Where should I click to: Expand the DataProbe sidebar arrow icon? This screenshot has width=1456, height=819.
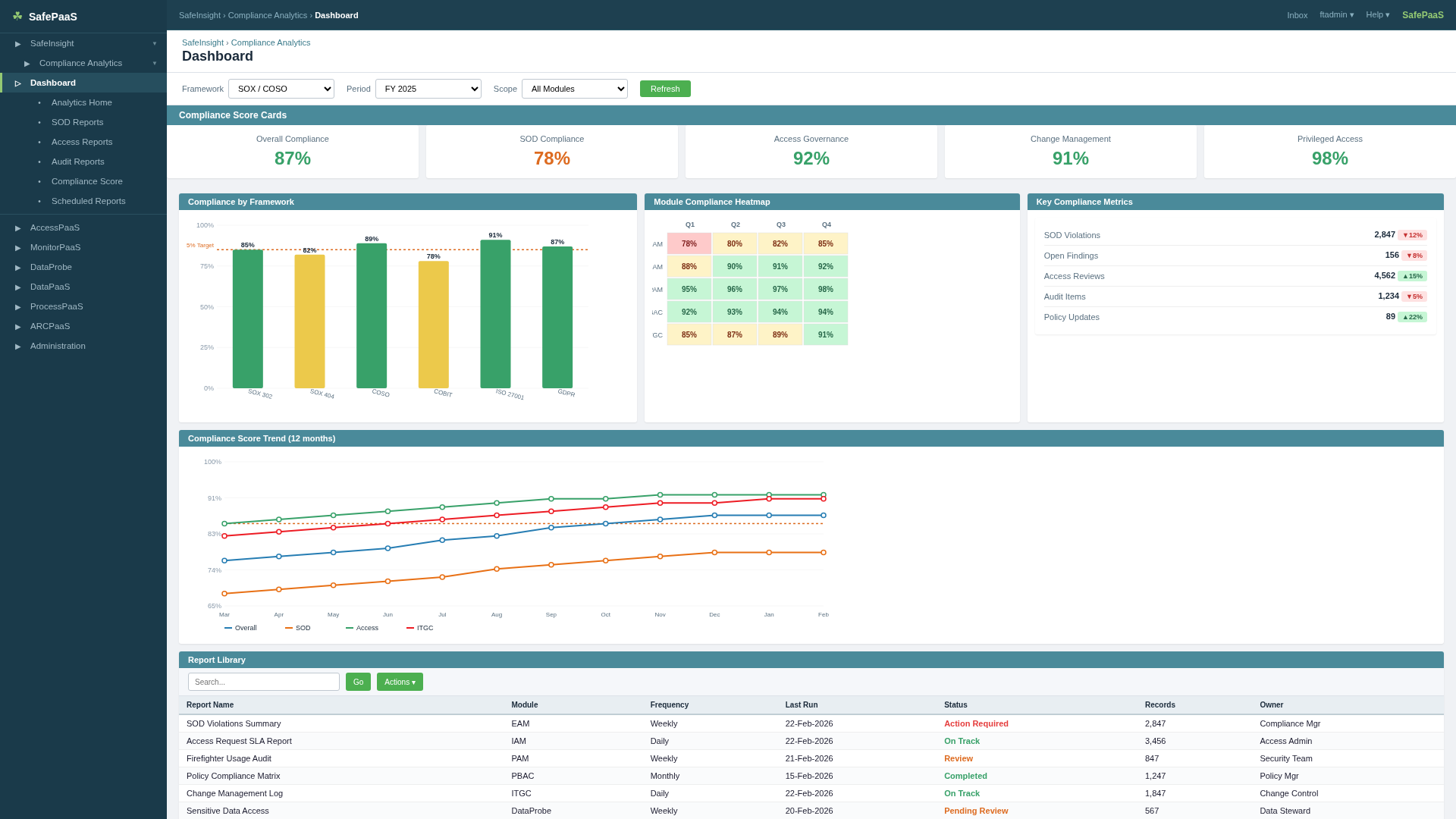(x=18, y=268)
